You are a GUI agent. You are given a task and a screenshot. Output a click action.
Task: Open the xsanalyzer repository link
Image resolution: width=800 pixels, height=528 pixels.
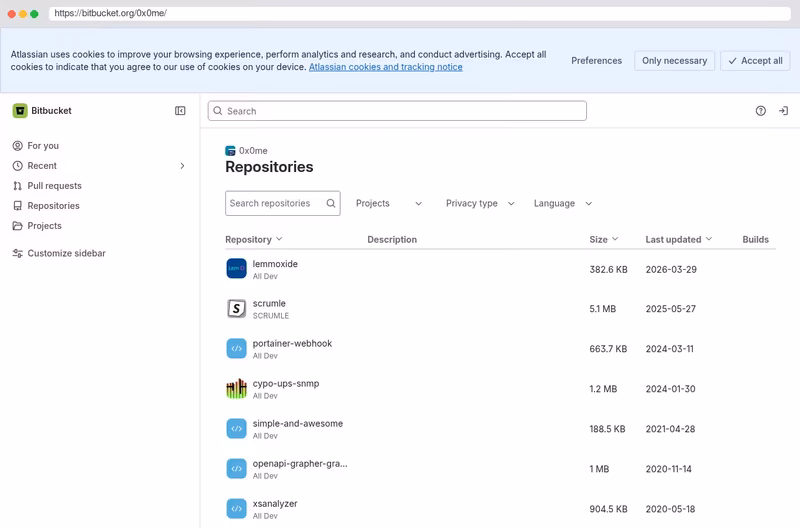pyautogui.click(x=275, y=504)
